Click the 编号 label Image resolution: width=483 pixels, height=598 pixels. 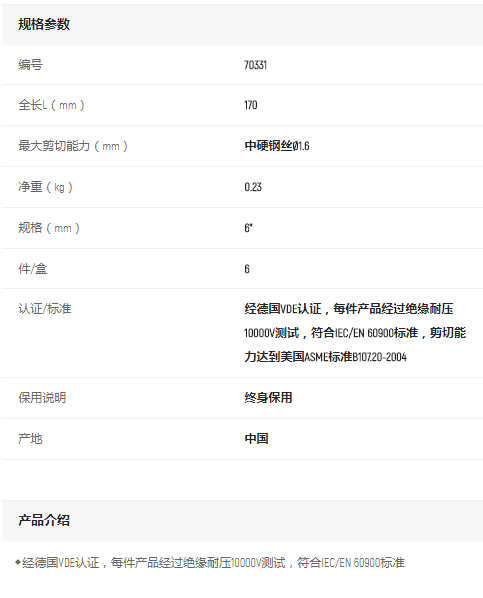(x=30, y=64)
